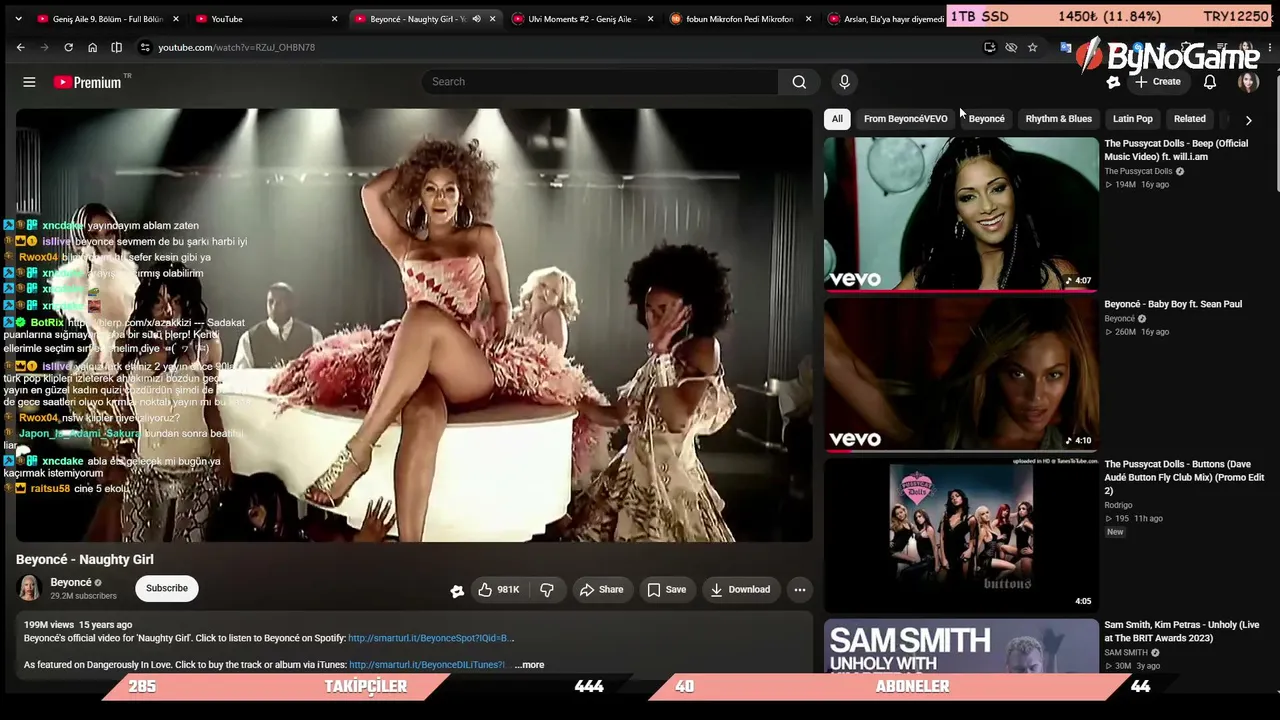This screenshot has width=1280, height=720.
Task: Click the install/cast icon in address bar
Action: pyautogui.click(x=989, y=47)
